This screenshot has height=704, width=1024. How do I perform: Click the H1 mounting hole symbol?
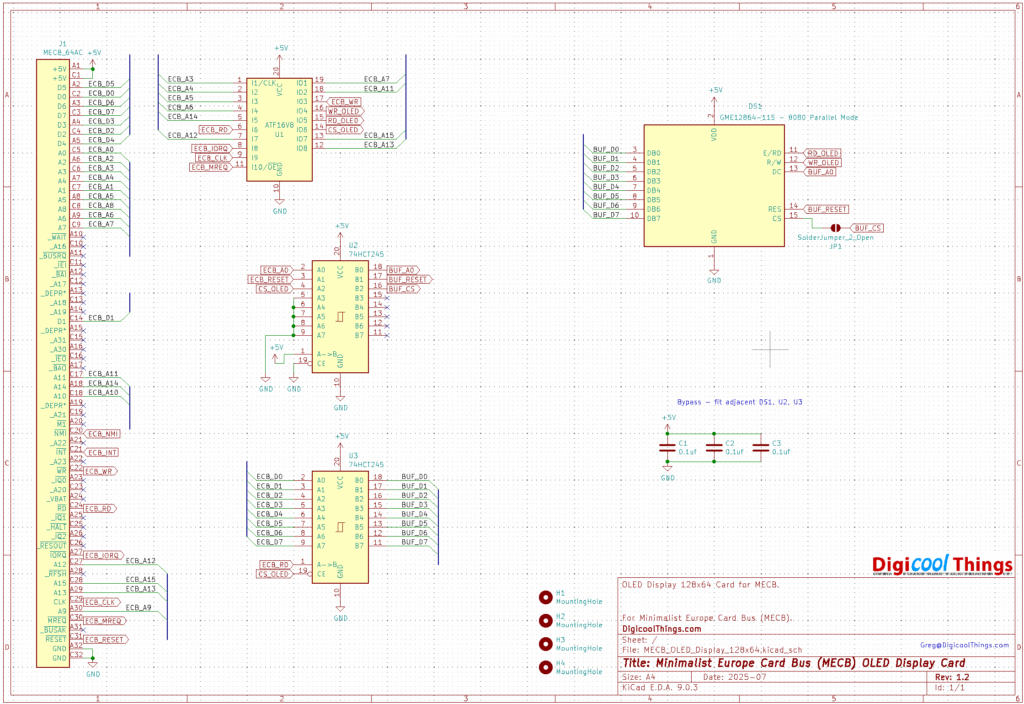click(x=545, y=597)
